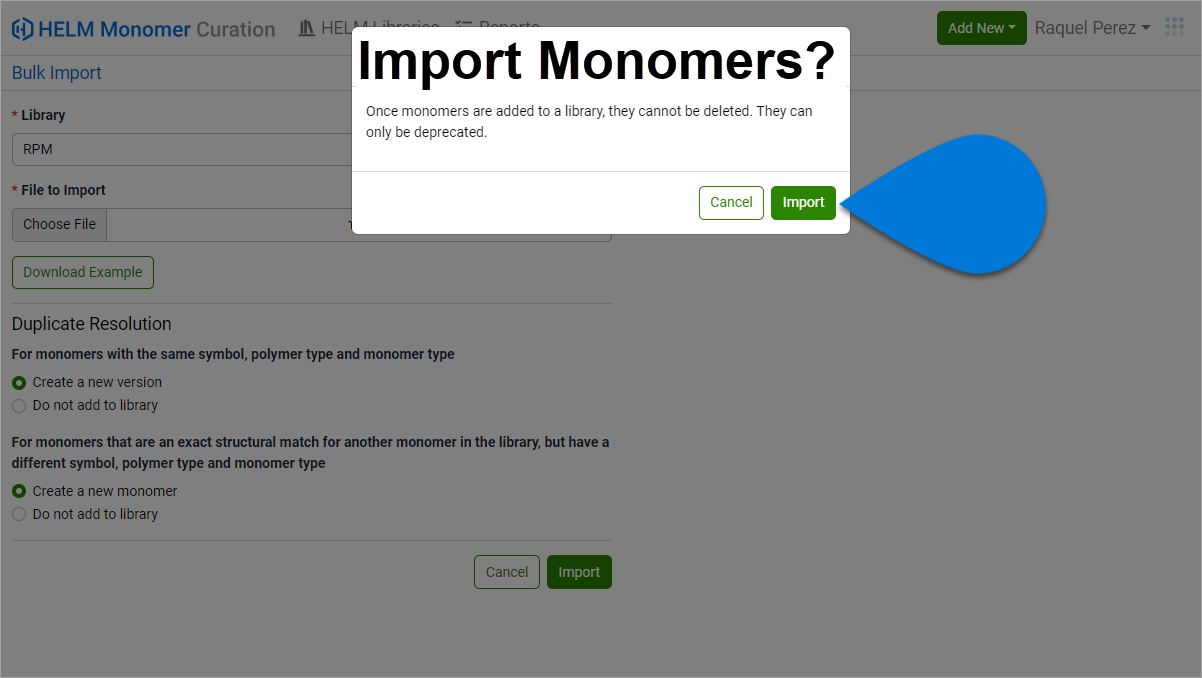The width and height of the screenshot is (1202, 678).
Task: Click the Download Example button
Action: pos(83,272)
